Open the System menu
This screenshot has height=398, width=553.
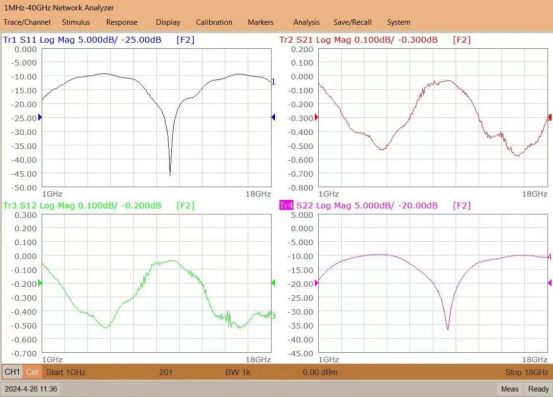click(399, 22)
